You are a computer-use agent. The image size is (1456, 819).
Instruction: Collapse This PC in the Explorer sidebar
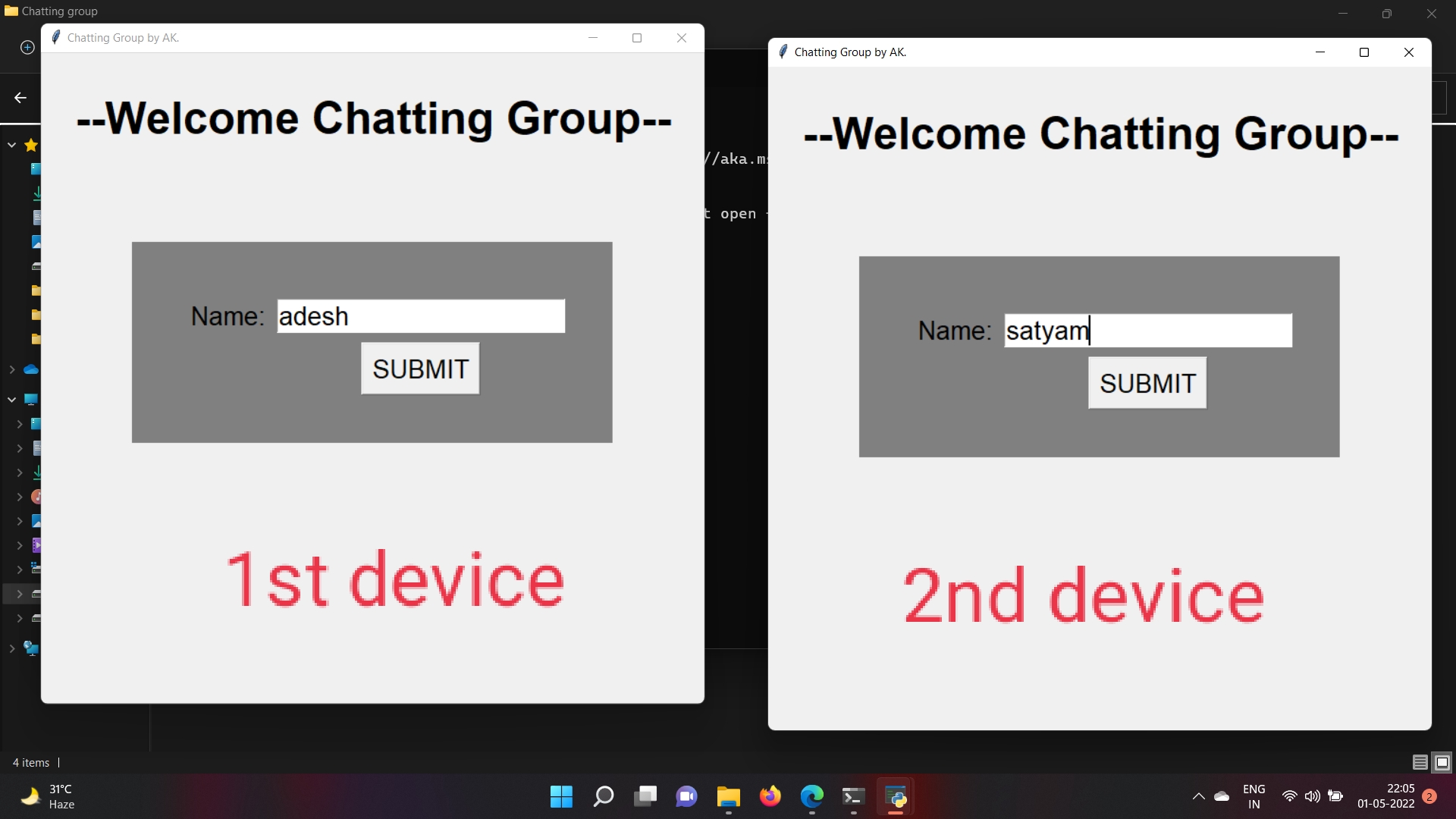pyautogui.click(x=11, y=399)
